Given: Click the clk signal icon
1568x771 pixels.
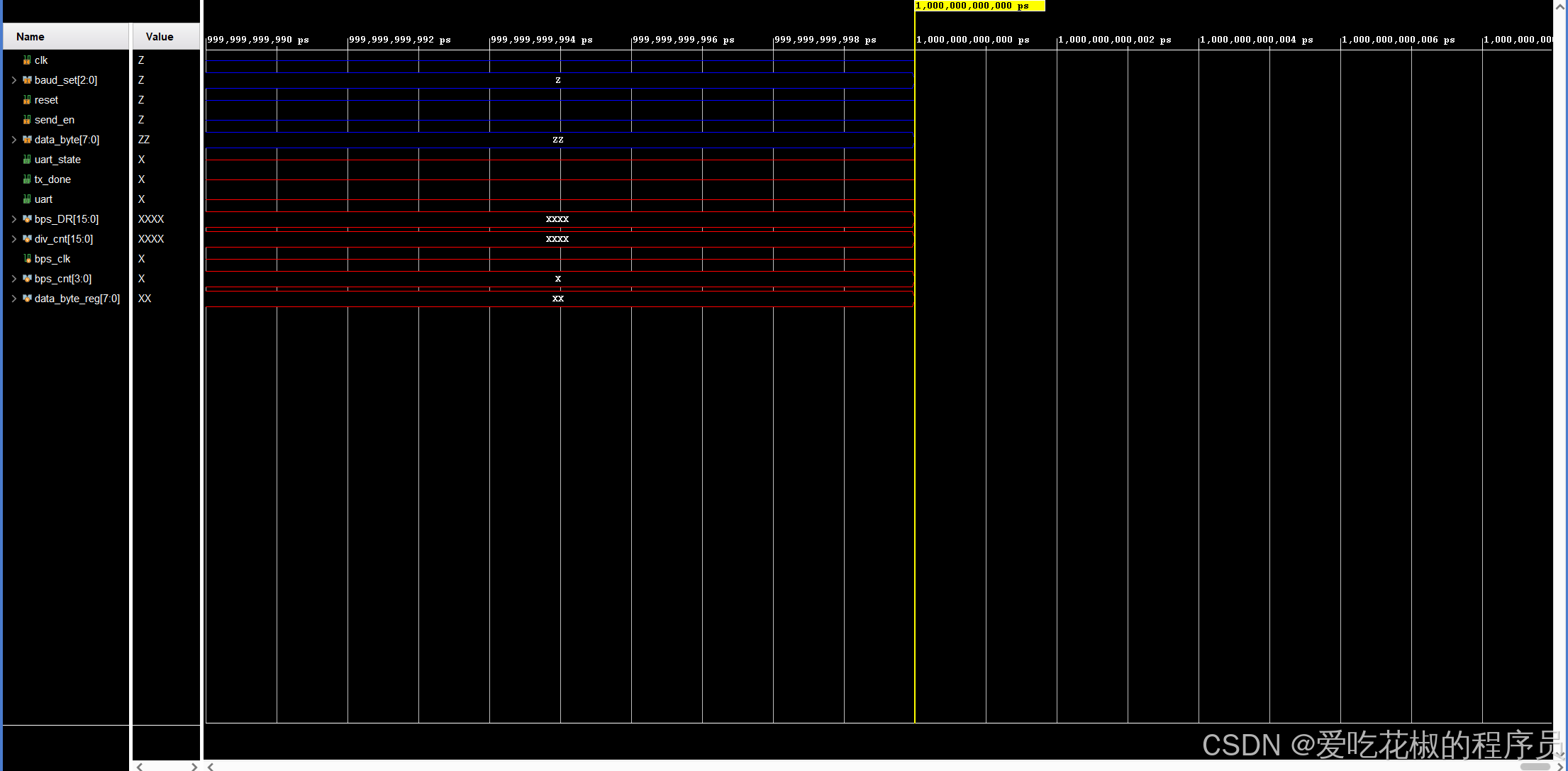Looking at the screenshot, I should coord(27,60).
